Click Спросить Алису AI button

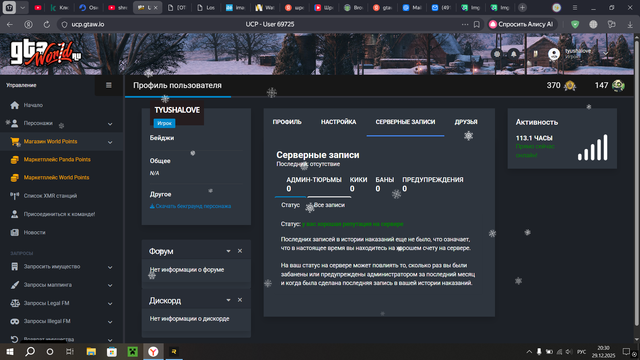click(522, 24)
